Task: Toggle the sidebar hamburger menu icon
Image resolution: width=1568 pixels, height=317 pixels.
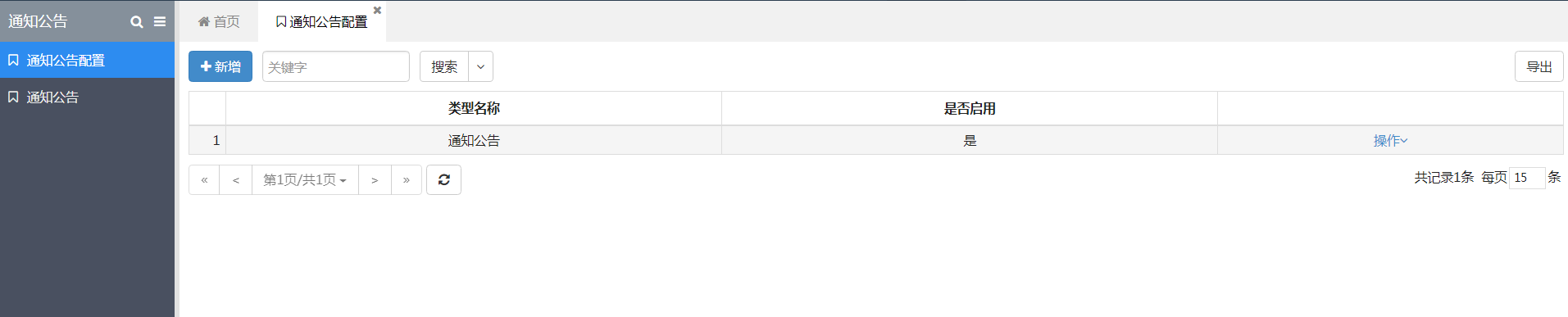Action: (160, 22)
